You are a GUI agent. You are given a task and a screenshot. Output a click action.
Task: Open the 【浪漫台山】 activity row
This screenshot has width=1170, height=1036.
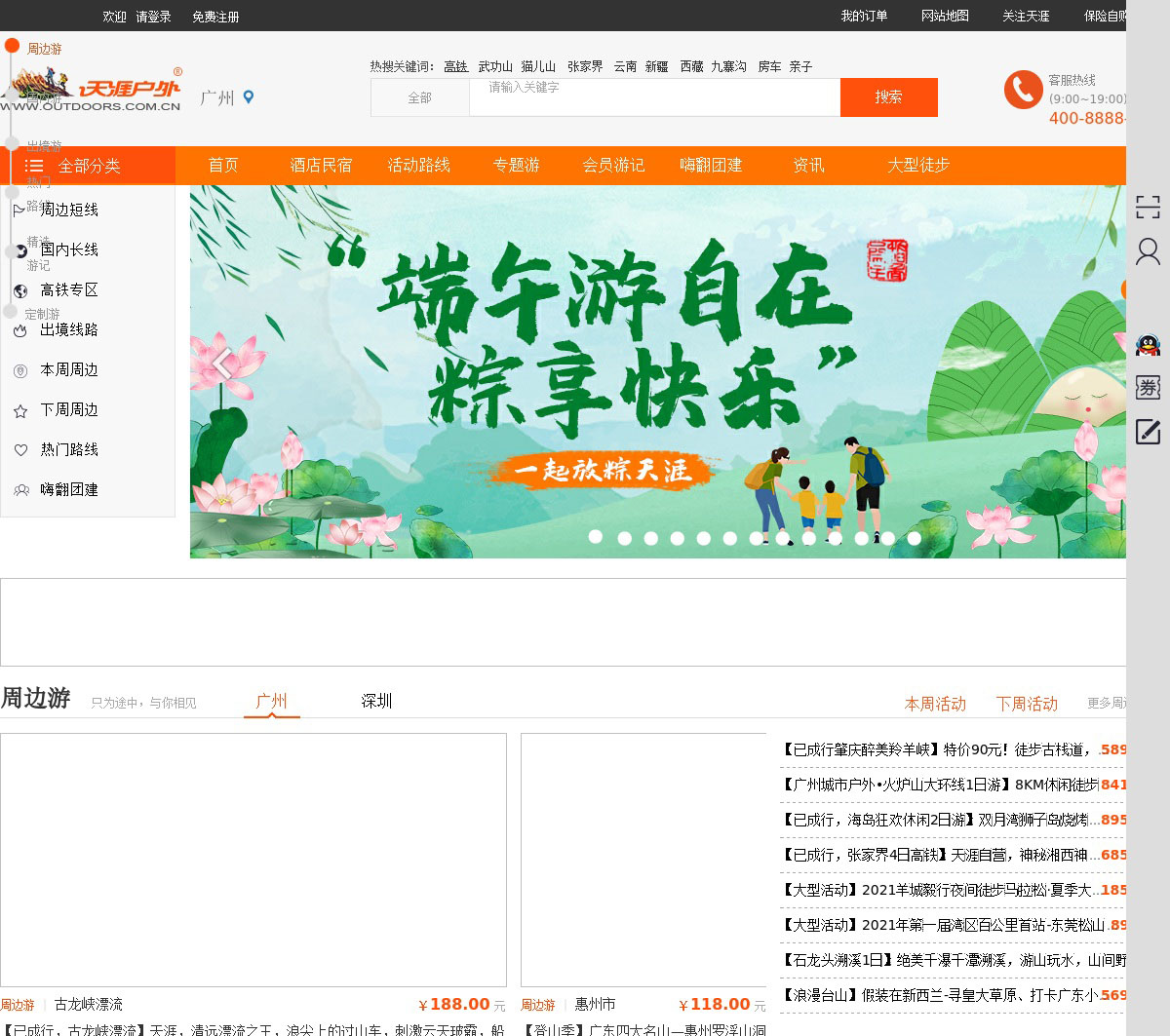[953, 996]
